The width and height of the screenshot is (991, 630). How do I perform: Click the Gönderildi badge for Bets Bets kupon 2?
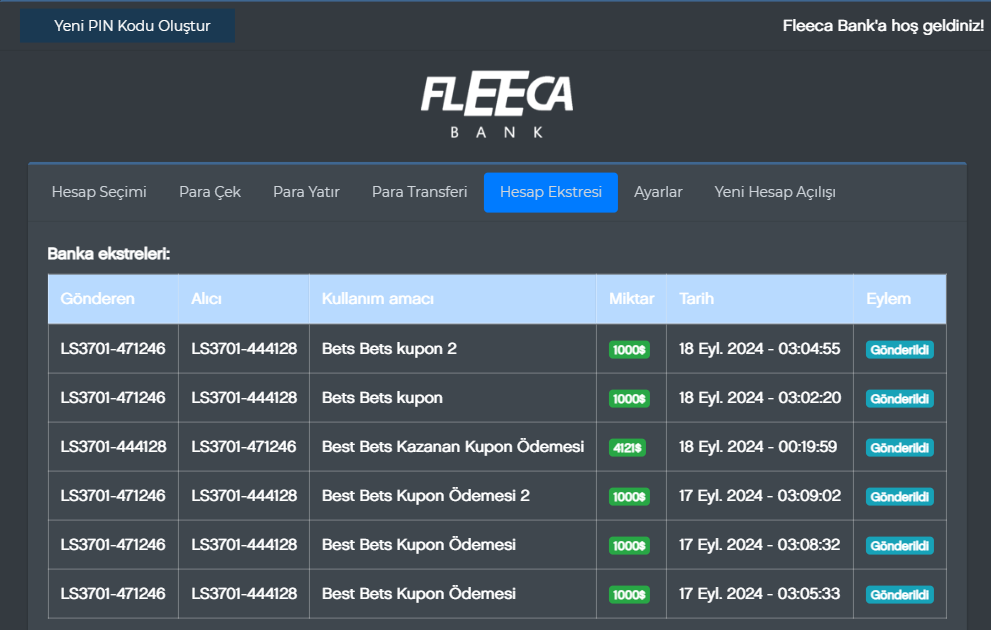899,350
